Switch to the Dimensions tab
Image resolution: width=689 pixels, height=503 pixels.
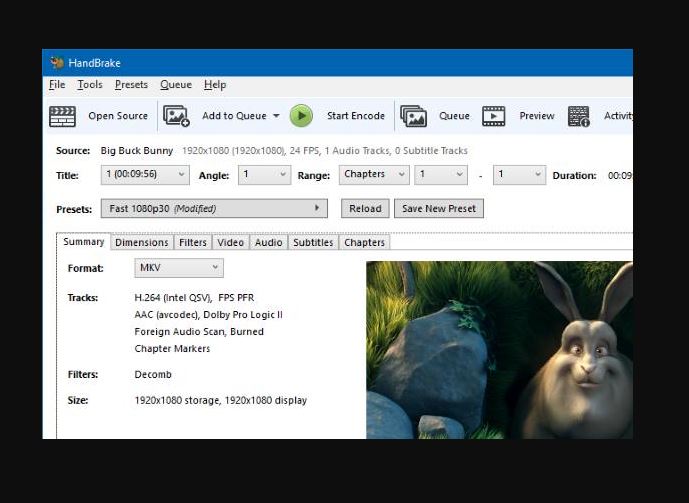click(141, 242)
